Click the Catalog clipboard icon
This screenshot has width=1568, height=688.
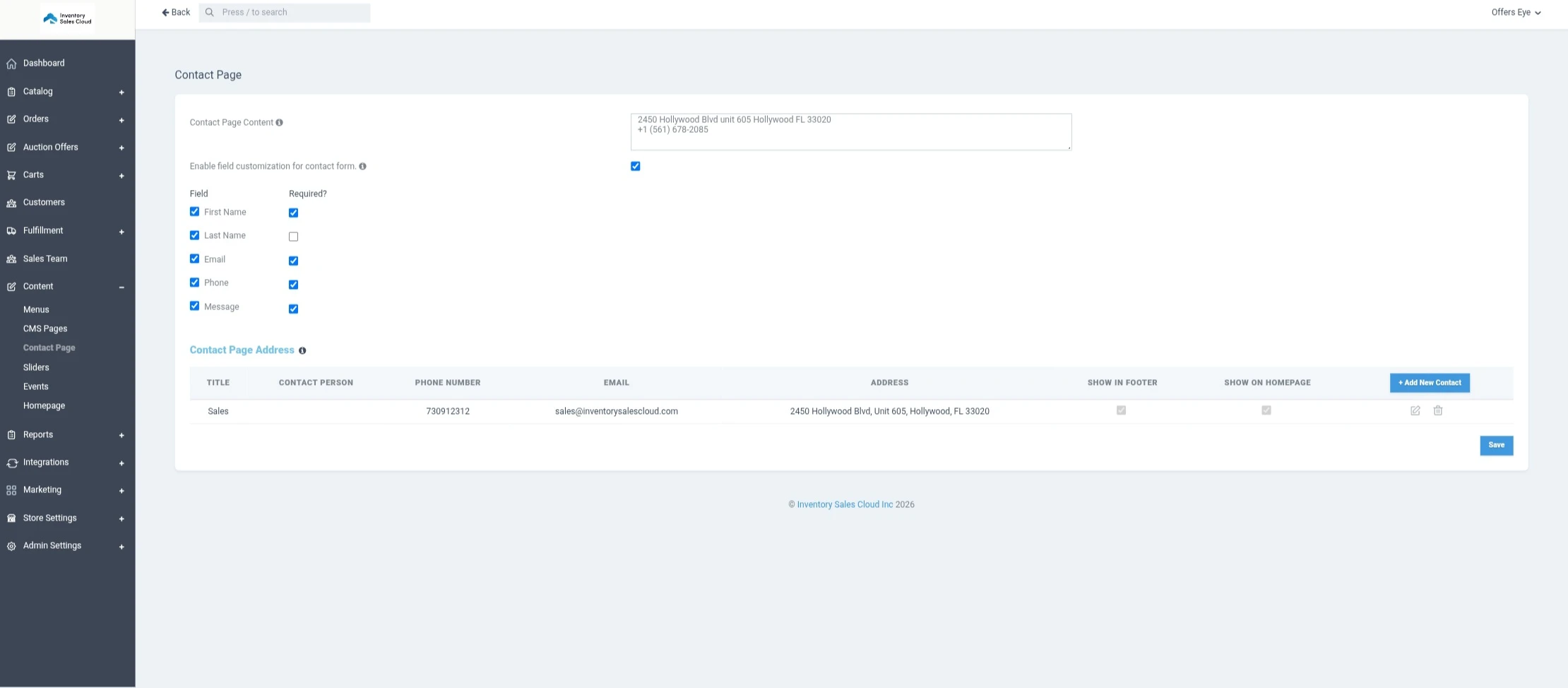[11, 92]
